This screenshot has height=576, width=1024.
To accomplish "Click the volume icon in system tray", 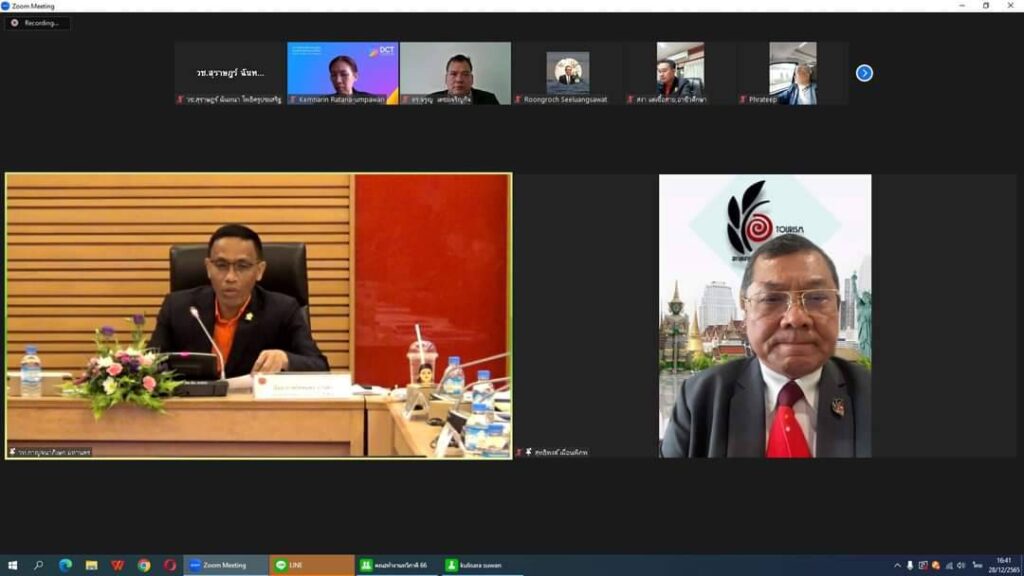I will (x=961, y=565).
